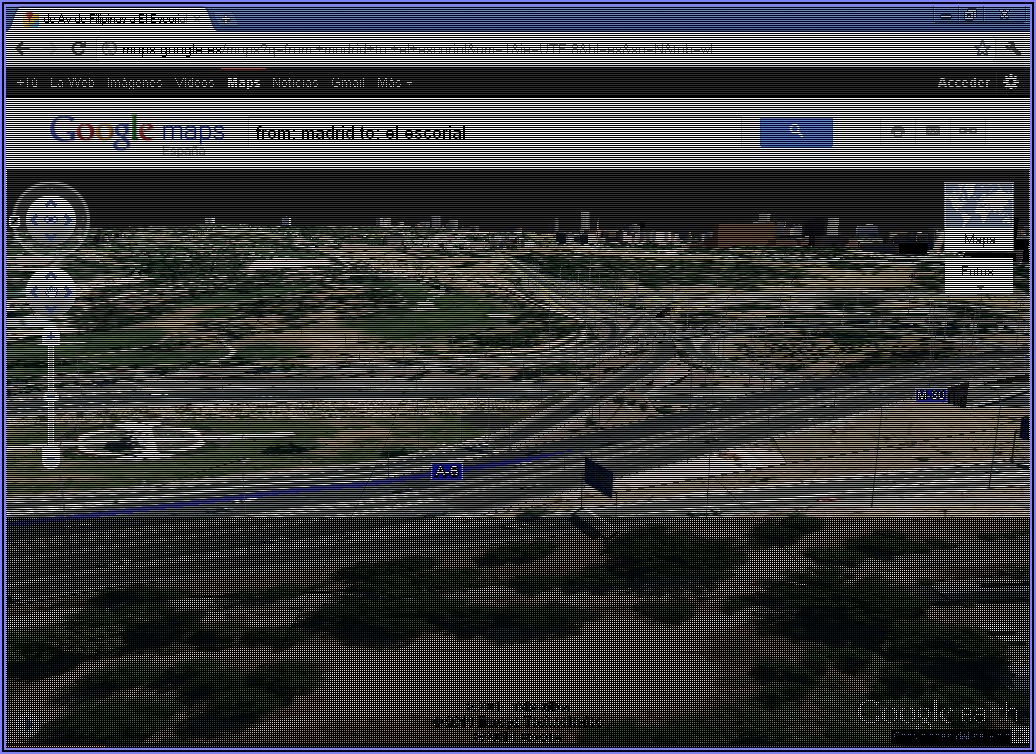
Task: Send the map by email icon
Action: tap(932, 132)
